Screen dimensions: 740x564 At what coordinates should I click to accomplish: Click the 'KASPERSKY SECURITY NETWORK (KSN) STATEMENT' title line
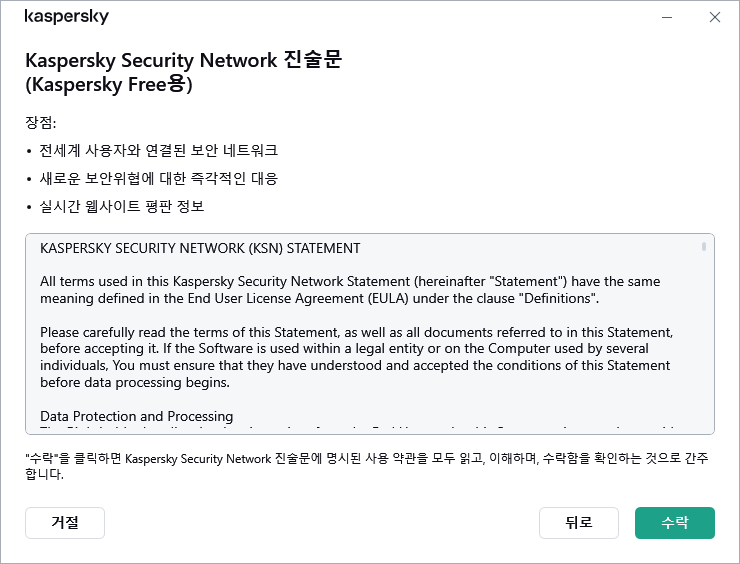coord(200,248)
